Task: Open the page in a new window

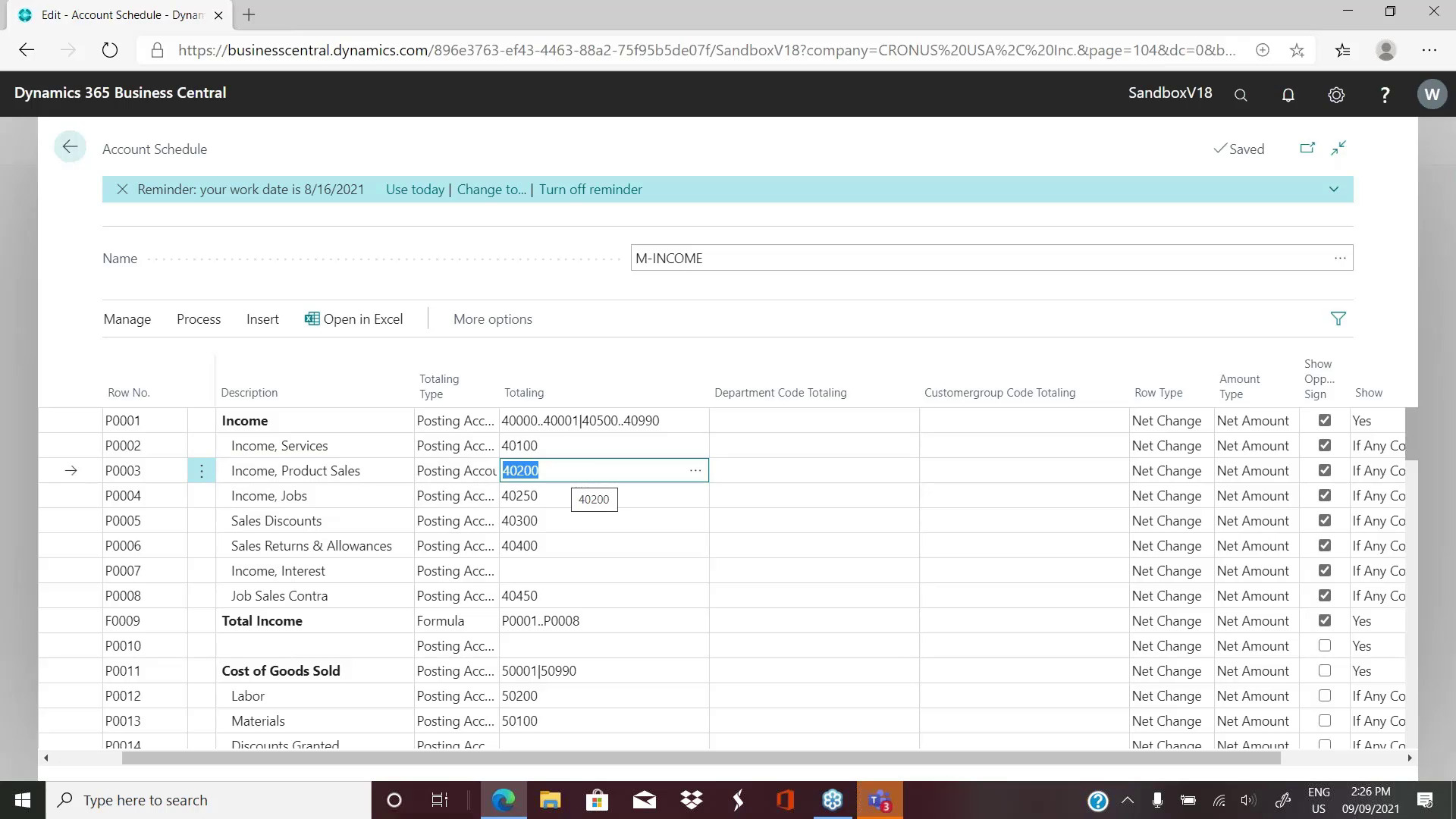Action: [1307, 148]
